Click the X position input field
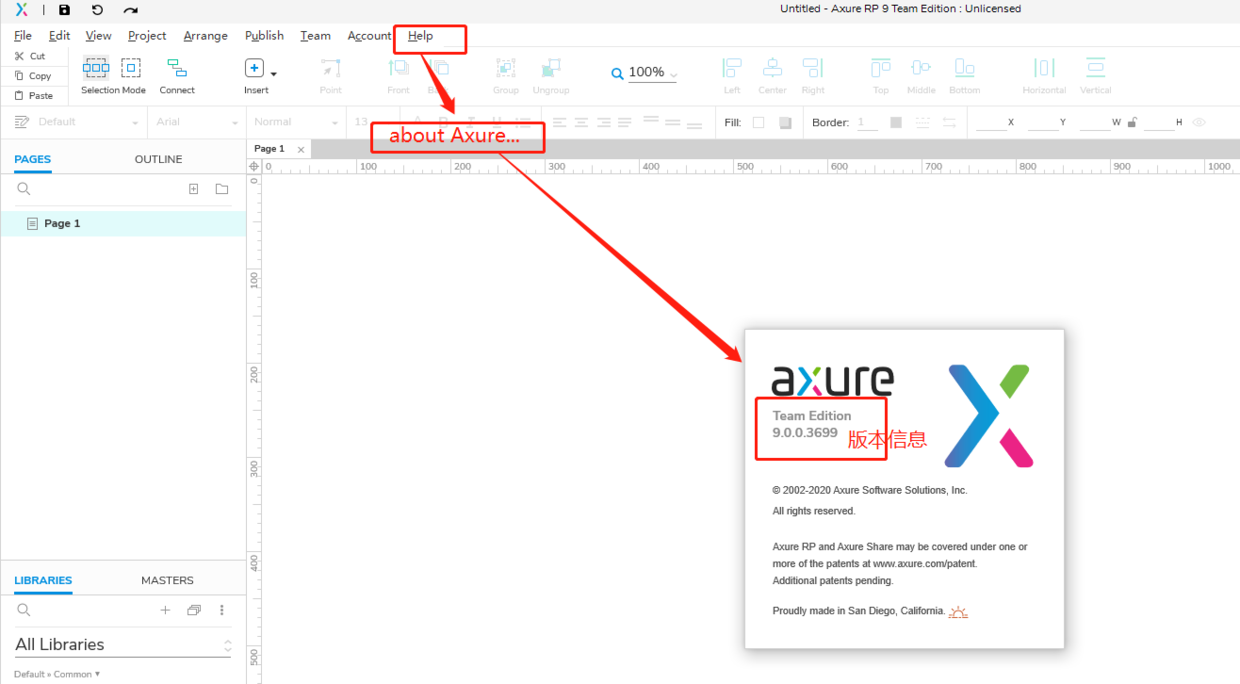Viewport: 1240px width, 684px height. (991, 122)
